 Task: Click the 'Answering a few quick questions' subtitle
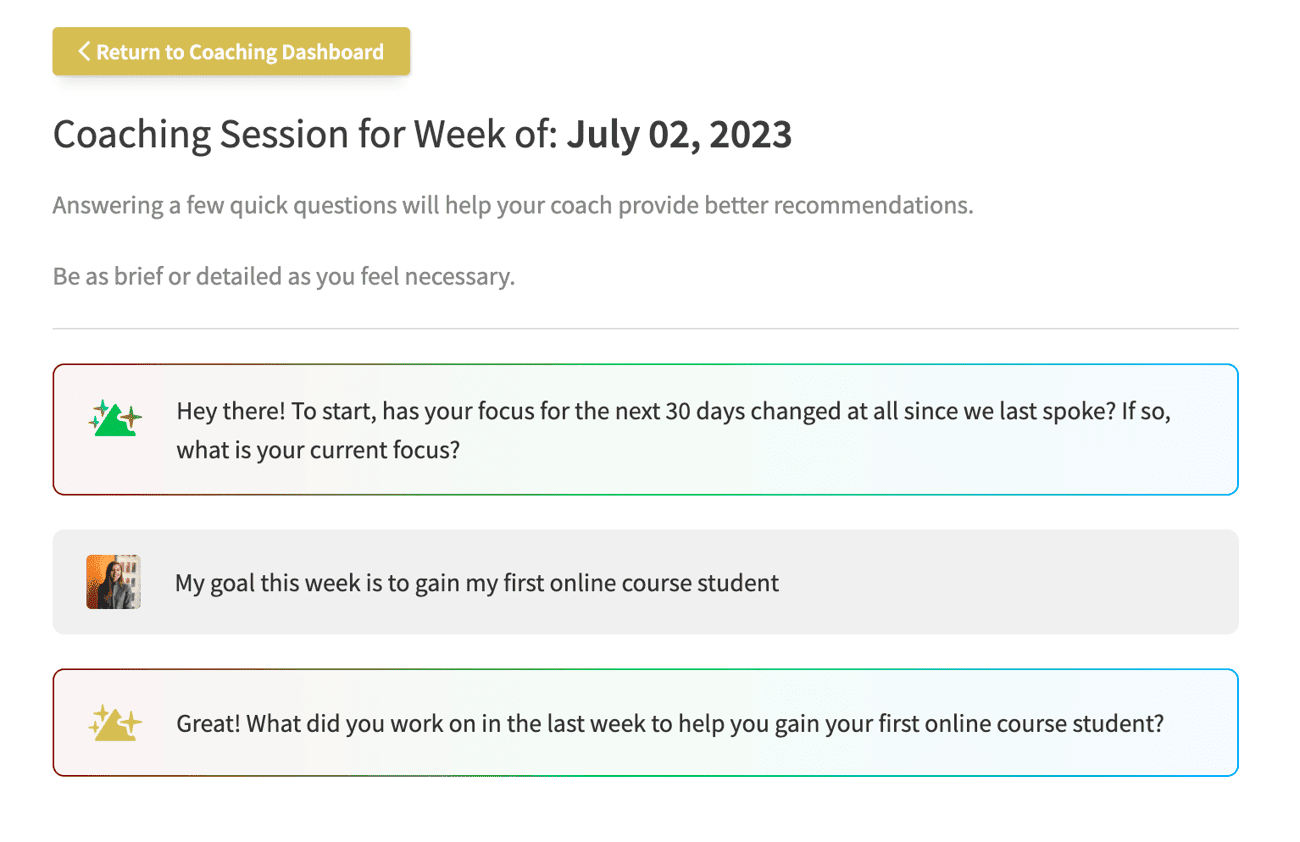click(x=513, y=206)
